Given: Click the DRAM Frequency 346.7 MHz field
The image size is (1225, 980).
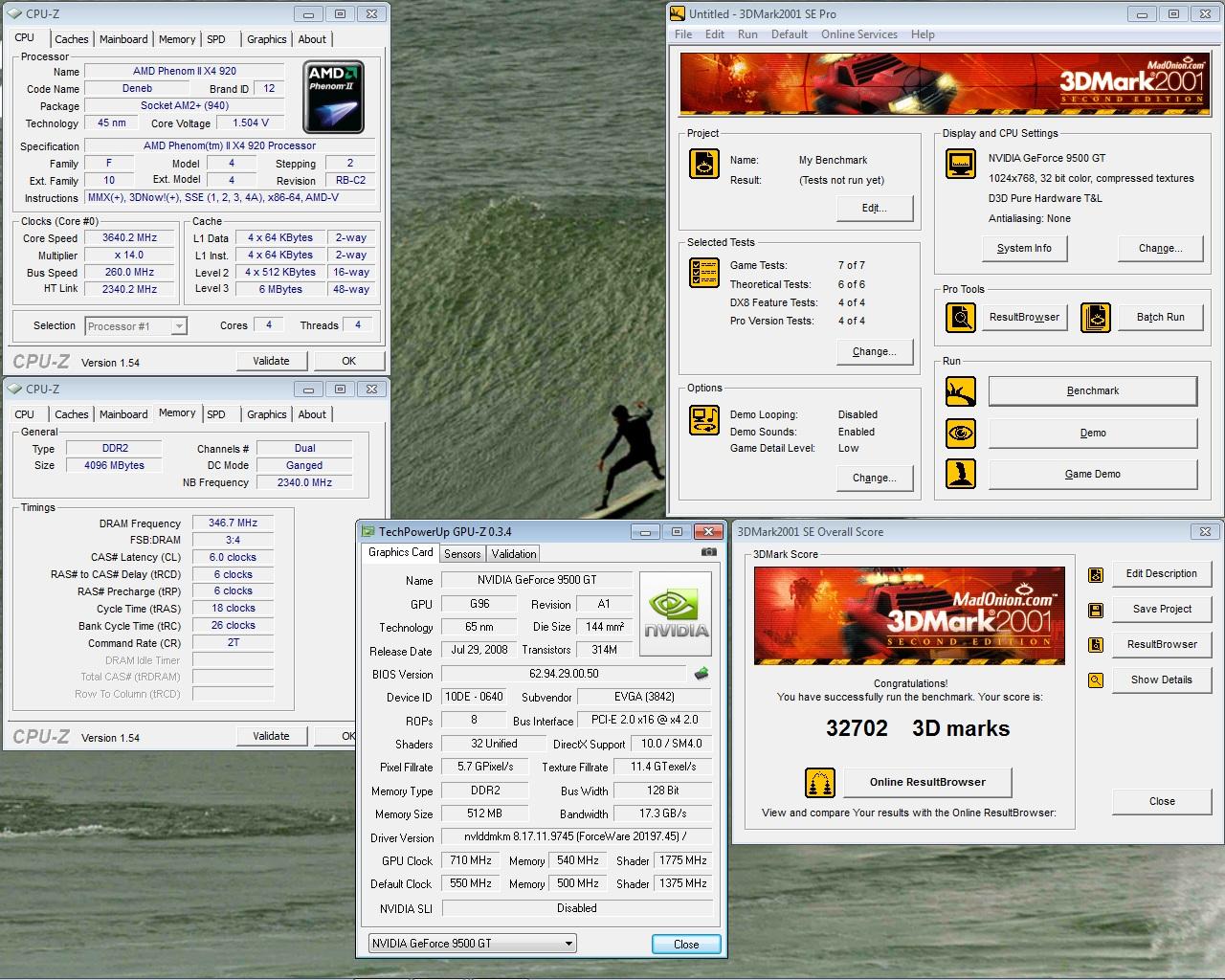Looking at the screenshot, I should click(x=233, y=523).
